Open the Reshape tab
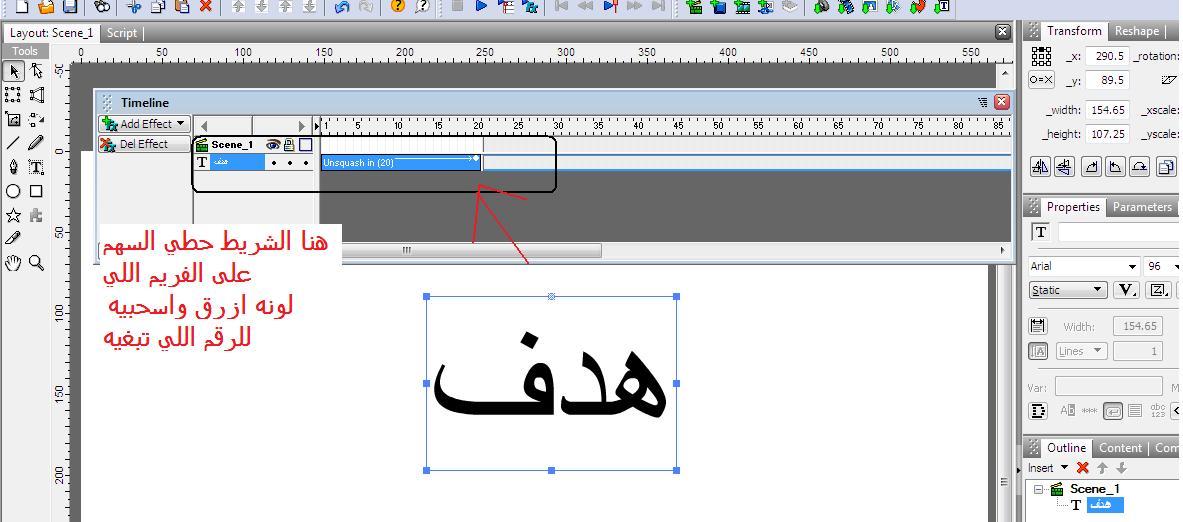This screenshot has height=522, width=1183. coord(1136,31)
